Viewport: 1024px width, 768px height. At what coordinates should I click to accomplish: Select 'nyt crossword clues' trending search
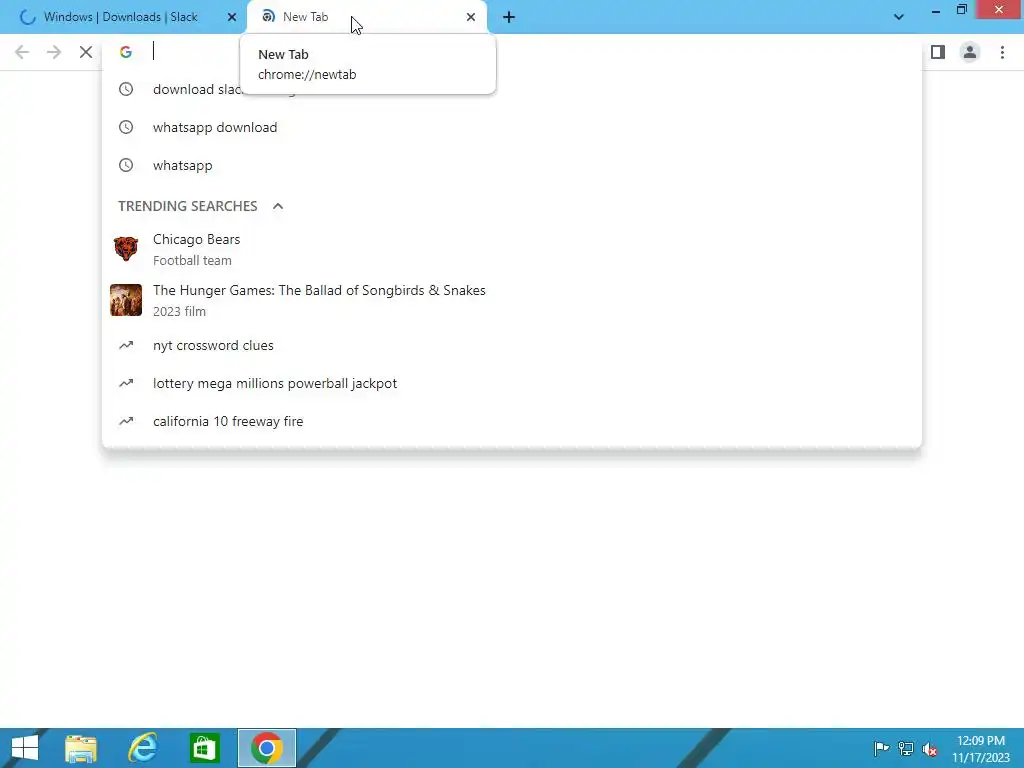[x=512, y=345]
